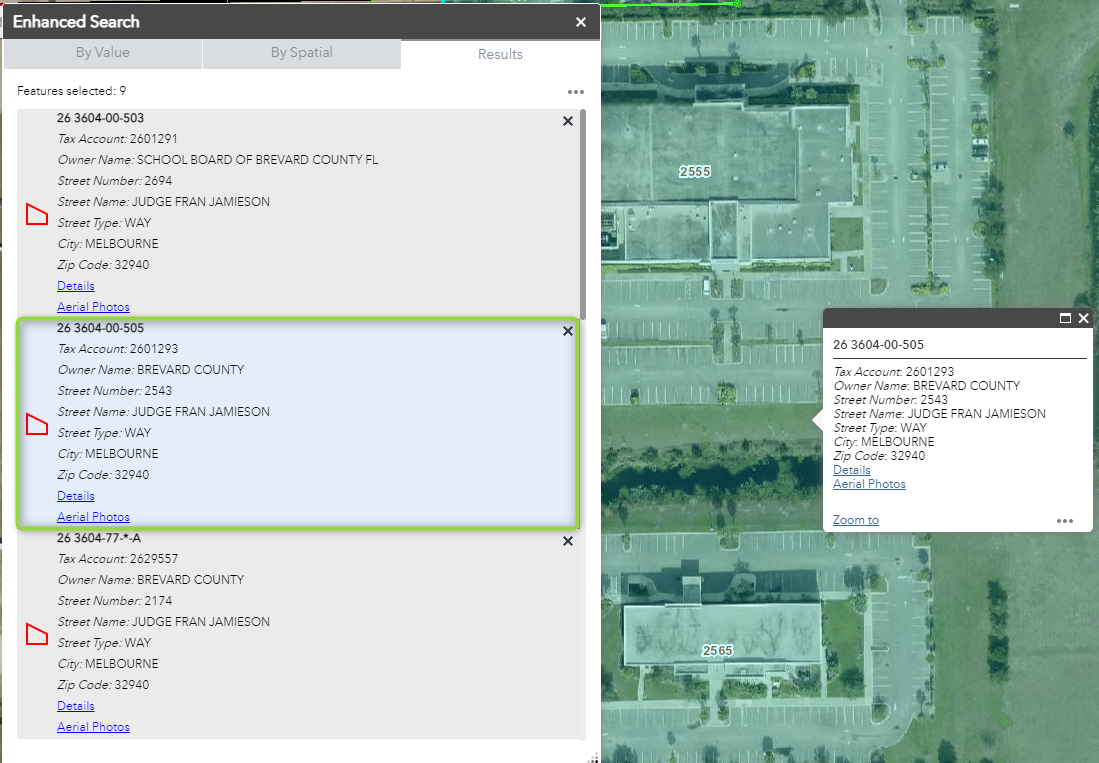Remove the highlighted 26 3604-00-505 result via its X
Image resolution: width=1099 pixels, height=763 pixels.
click(x=567, y=331)
